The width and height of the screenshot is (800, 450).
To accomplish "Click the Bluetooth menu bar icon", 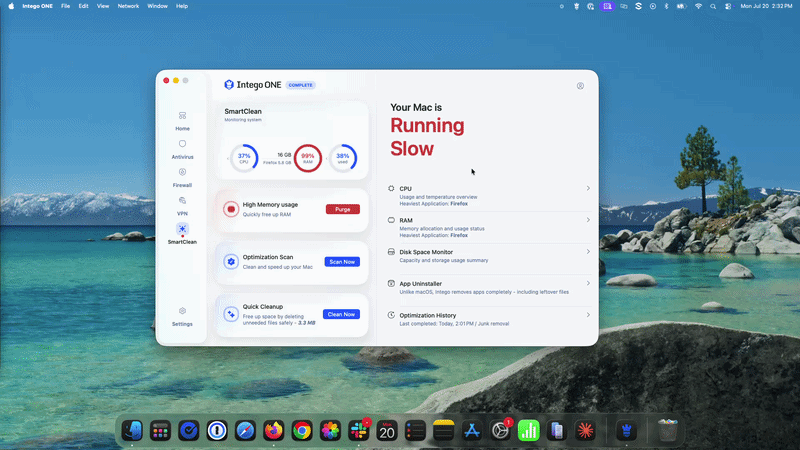I will coord(666,6).
